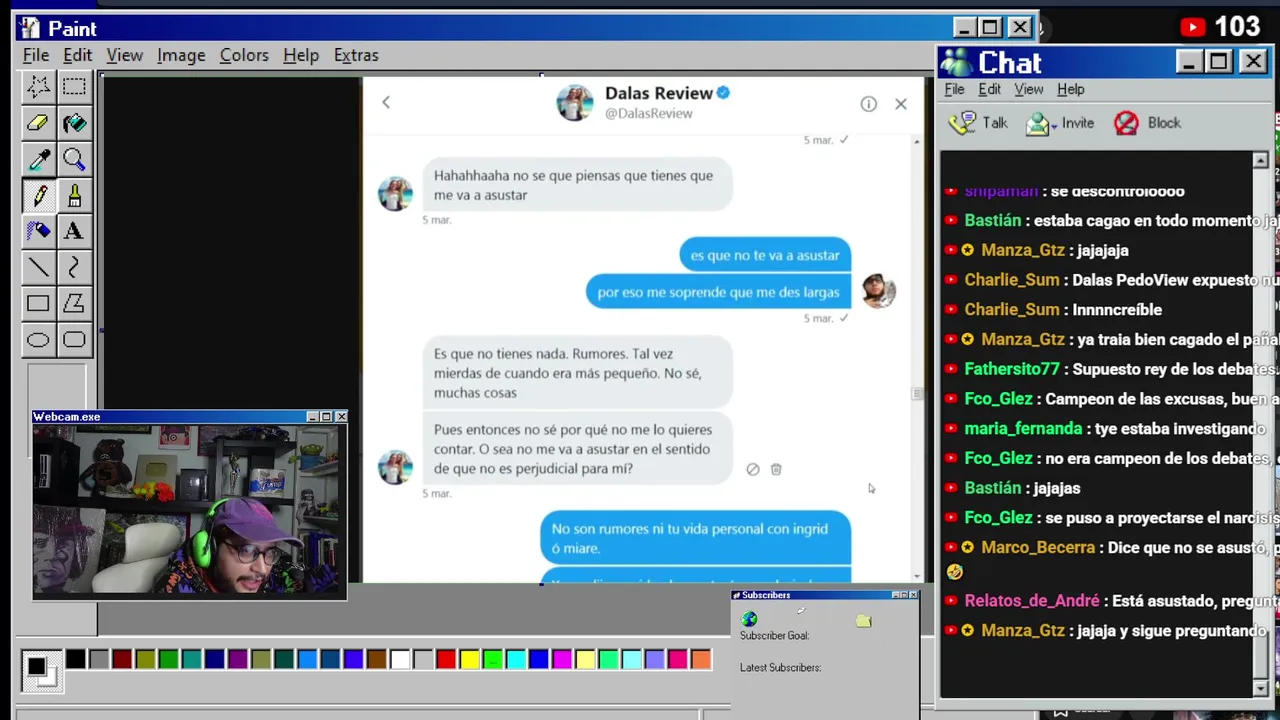Pick the magenta color swatch

[562, 659]
